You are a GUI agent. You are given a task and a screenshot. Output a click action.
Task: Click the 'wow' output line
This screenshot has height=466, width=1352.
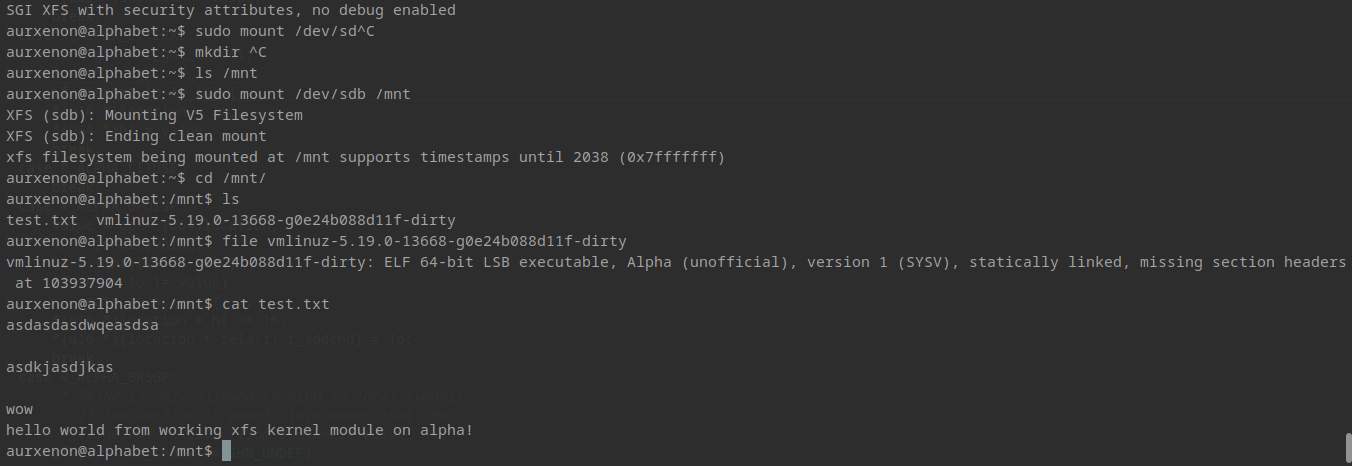(x=19, y=409)
